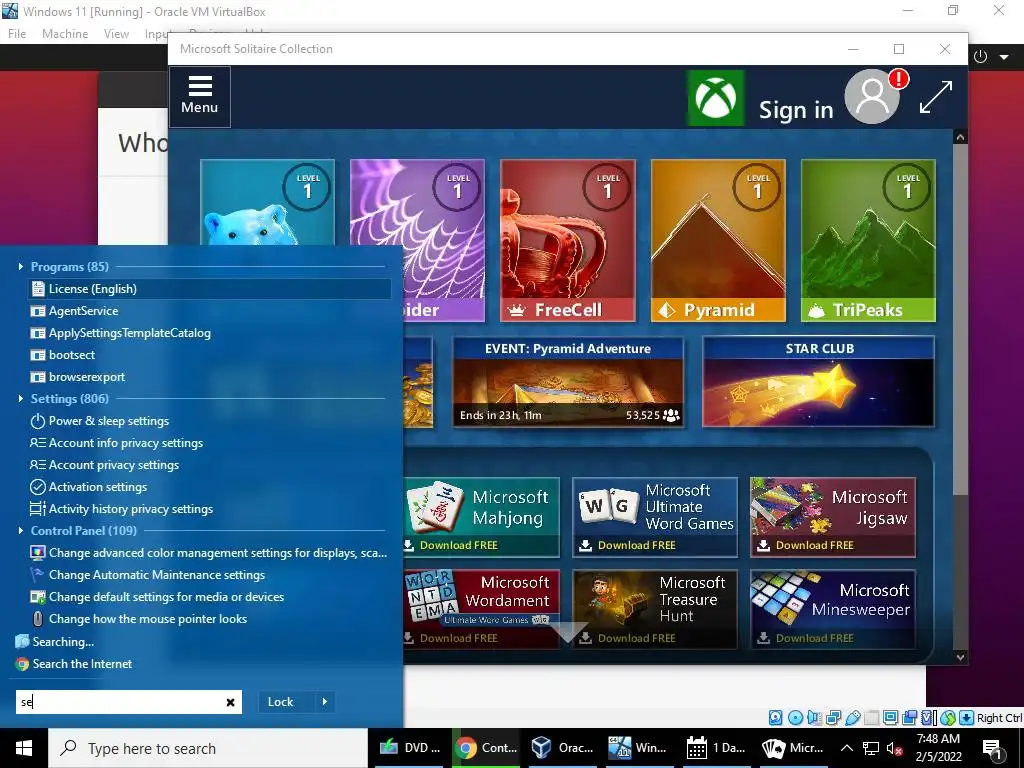
Task: Open the calendar 1 Da... taskbar item
Action: pos(715,748)
